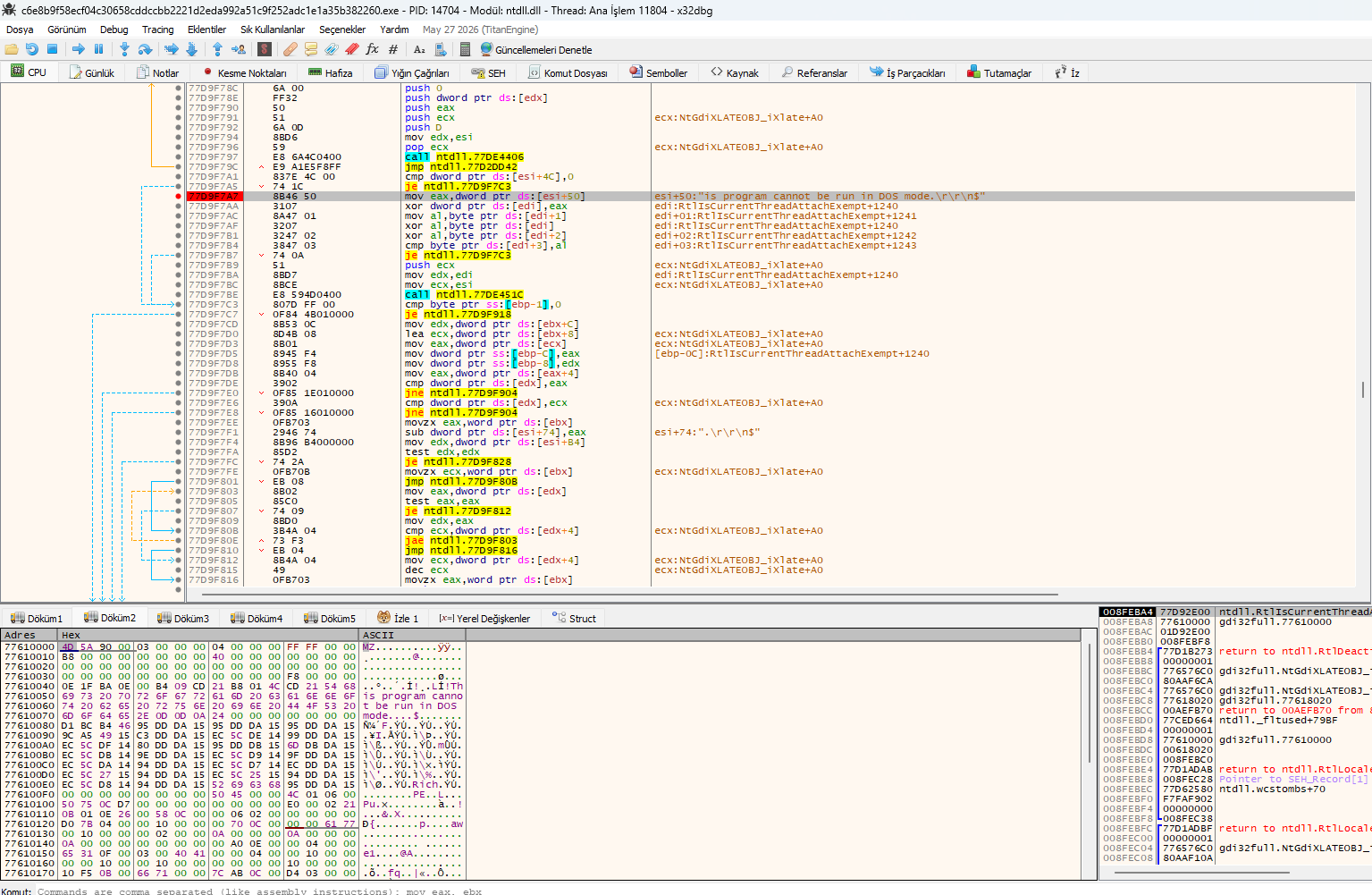Restart the debugged program
Screen dimensions: 1372x895
(32, 49)
